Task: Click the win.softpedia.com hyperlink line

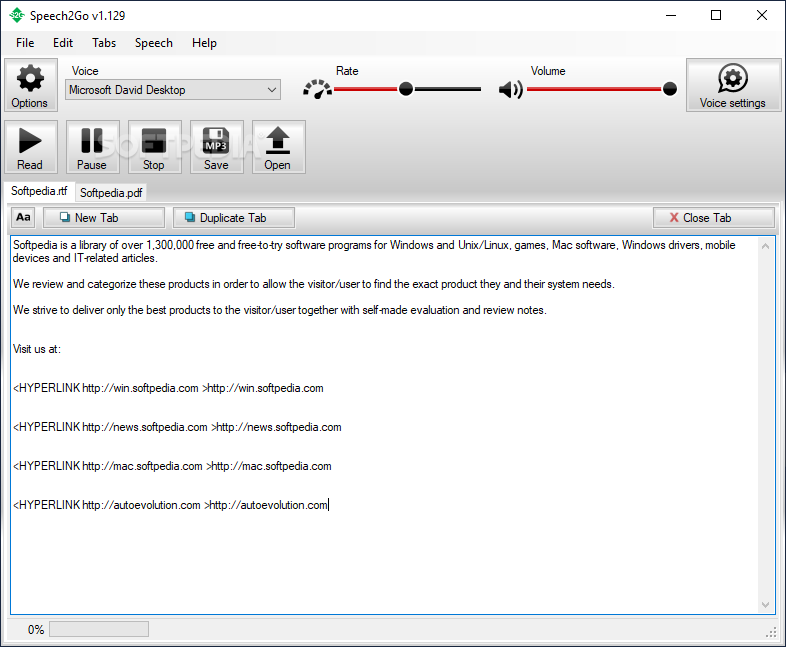Action: pos(168,388)
